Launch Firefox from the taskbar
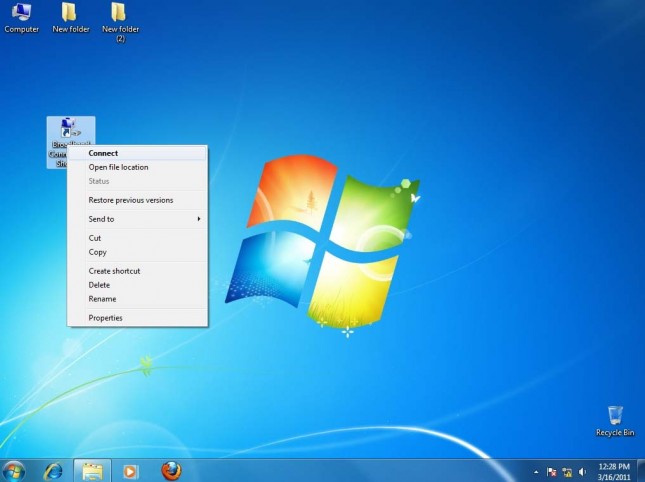 171,471
